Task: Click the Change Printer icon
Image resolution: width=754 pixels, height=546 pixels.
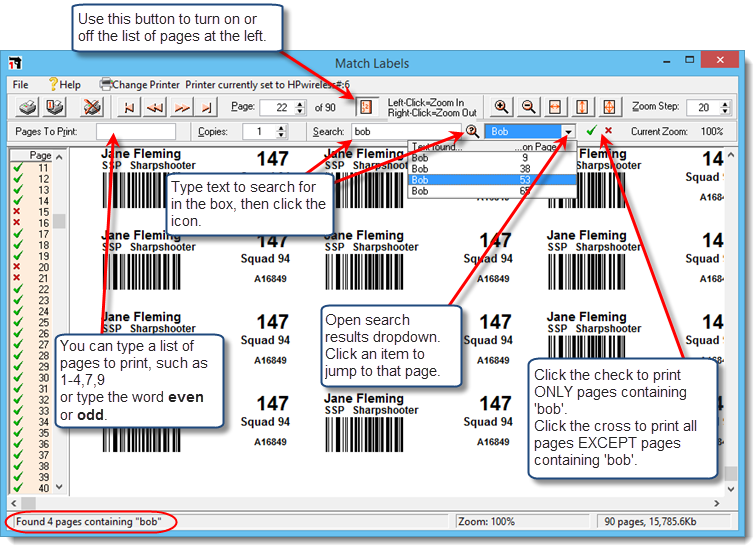Action: (105, 84)
